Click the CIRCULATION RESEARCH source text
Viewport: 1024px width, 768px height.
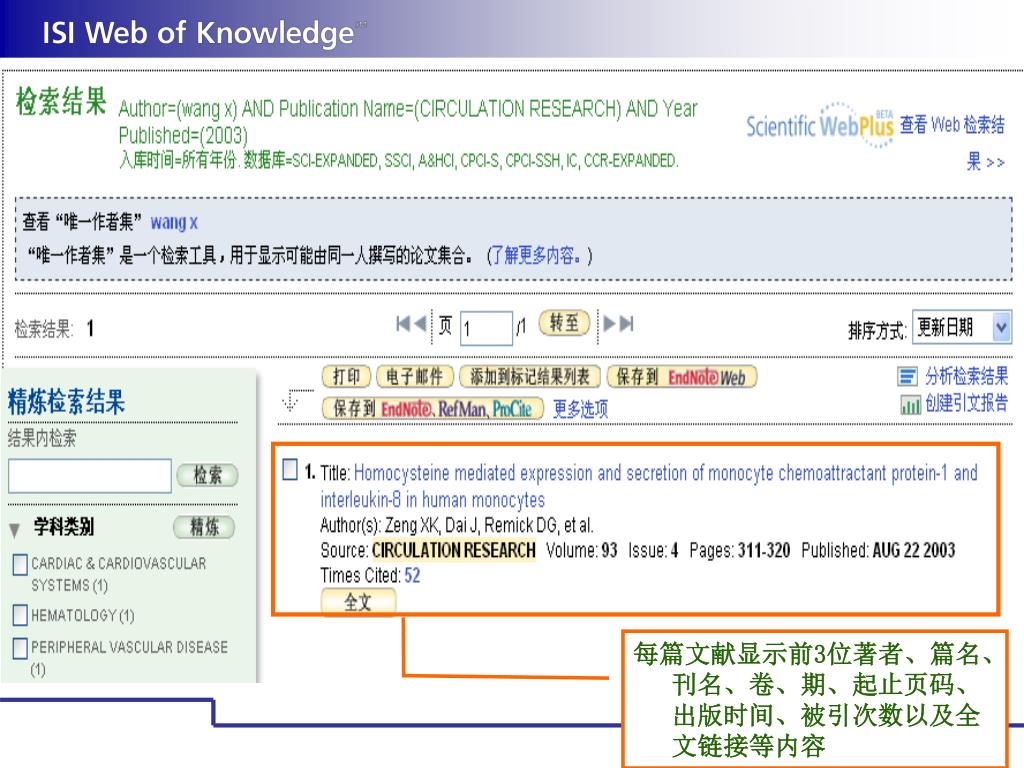click(454, 551)
